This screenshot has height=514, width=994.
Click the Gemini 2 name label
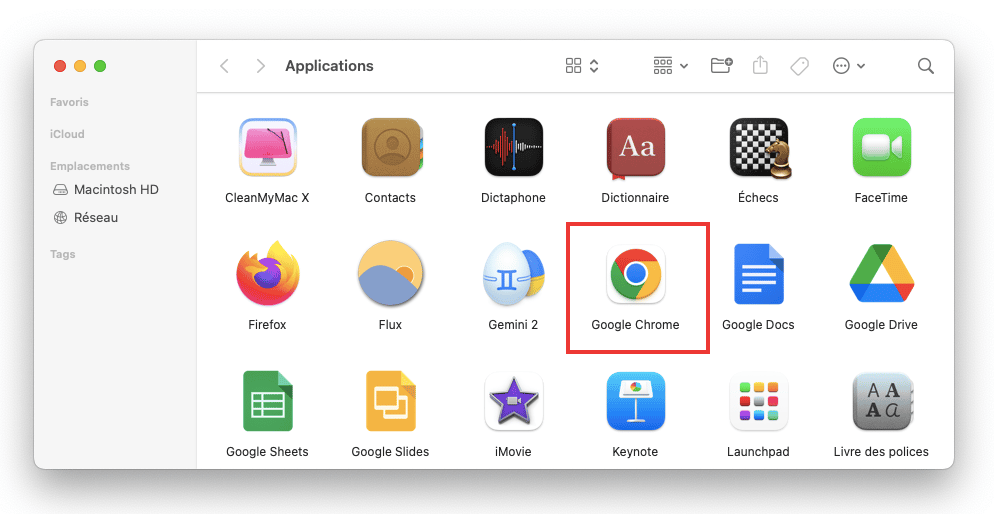click(513, 324)
